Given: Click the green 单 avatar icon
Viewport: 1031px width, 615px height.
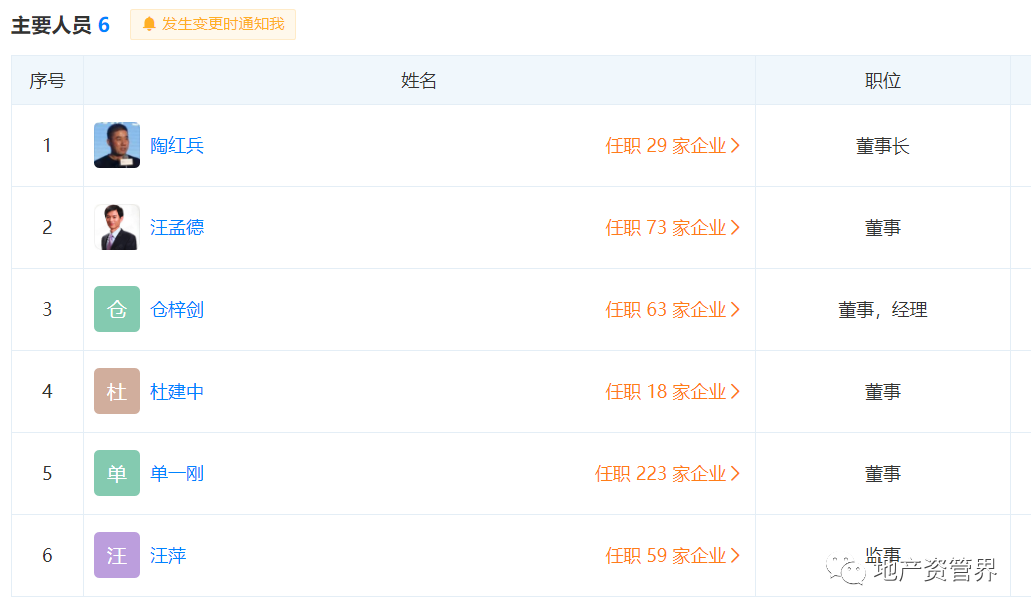Looking at the screenshot, I should pos(117,474).
